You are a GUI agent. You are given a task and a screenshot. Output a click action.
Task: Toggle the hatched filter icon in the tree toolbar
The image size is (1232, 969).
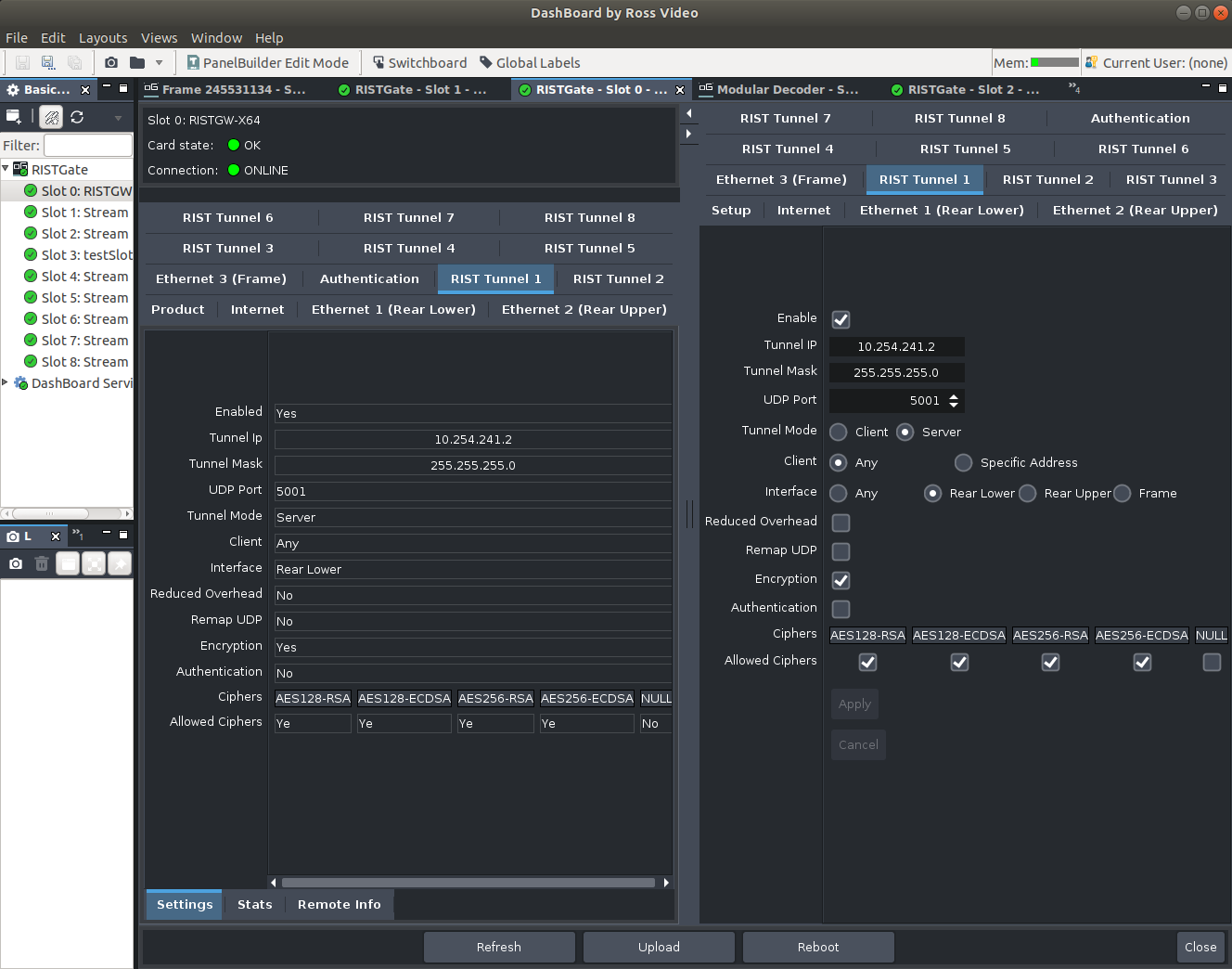tap(52, 117)
